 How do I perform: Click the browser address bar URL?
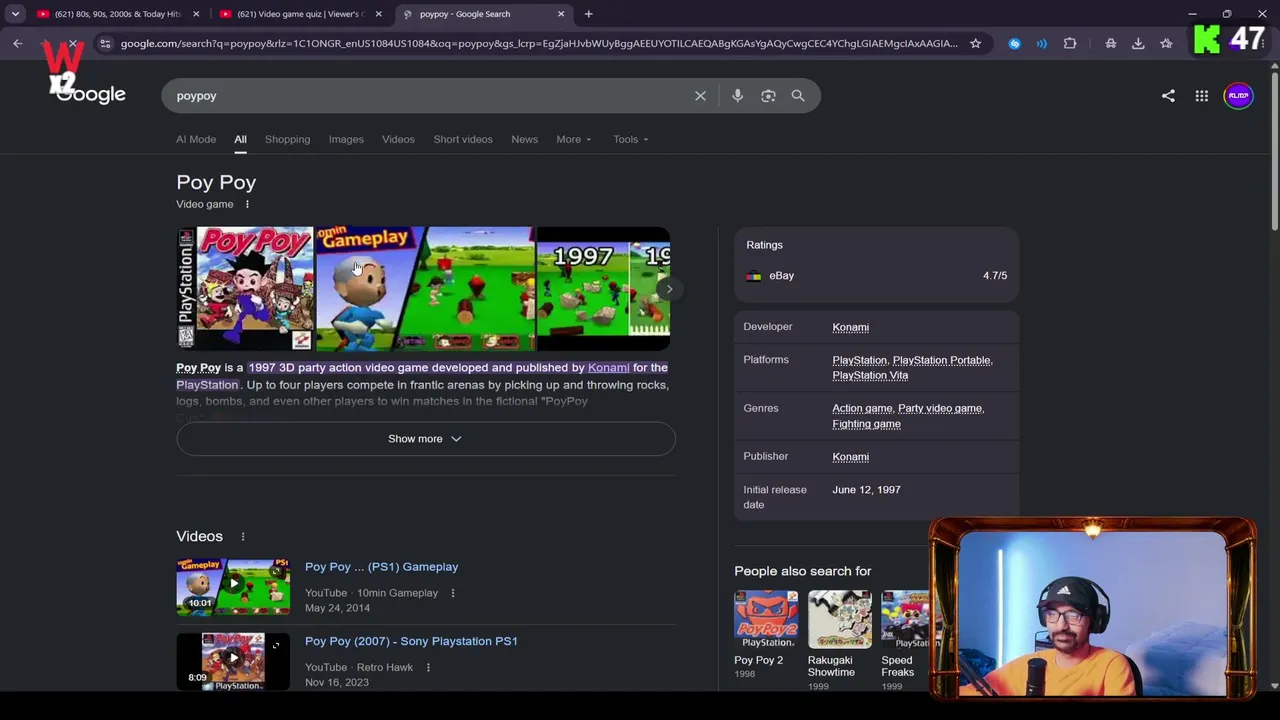pyautogui.click(x=538, y=44)
